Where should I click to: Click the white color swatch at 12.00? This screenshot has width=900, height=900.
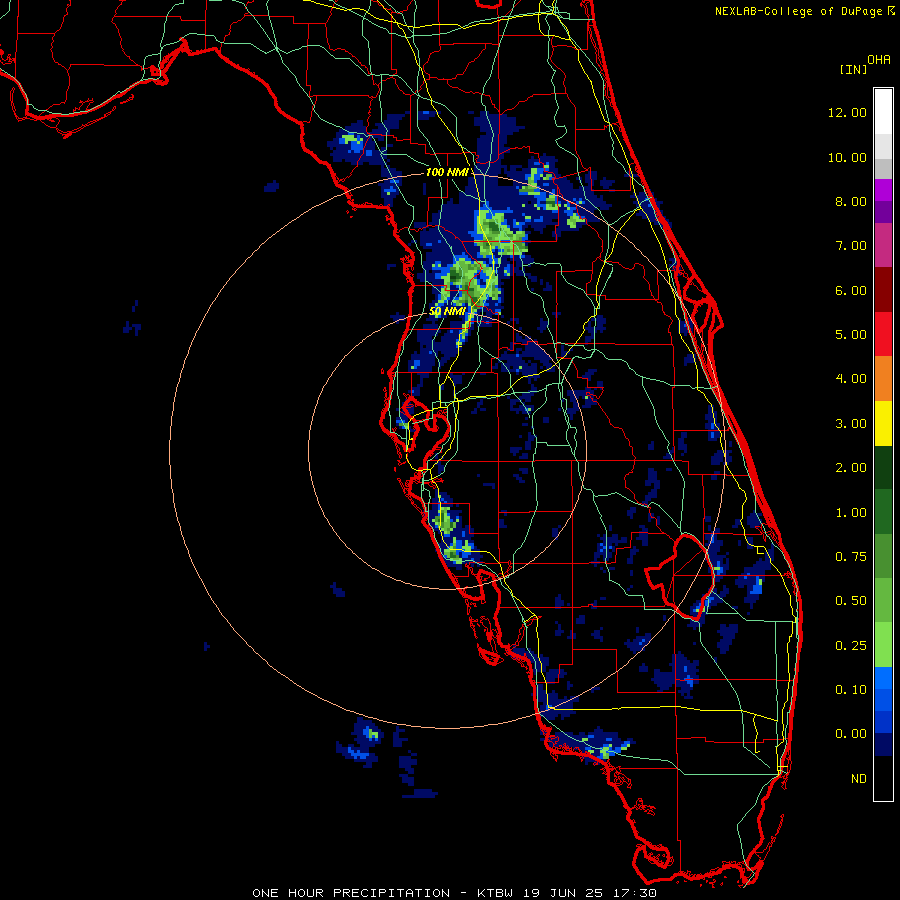click(x=883, y=111)
